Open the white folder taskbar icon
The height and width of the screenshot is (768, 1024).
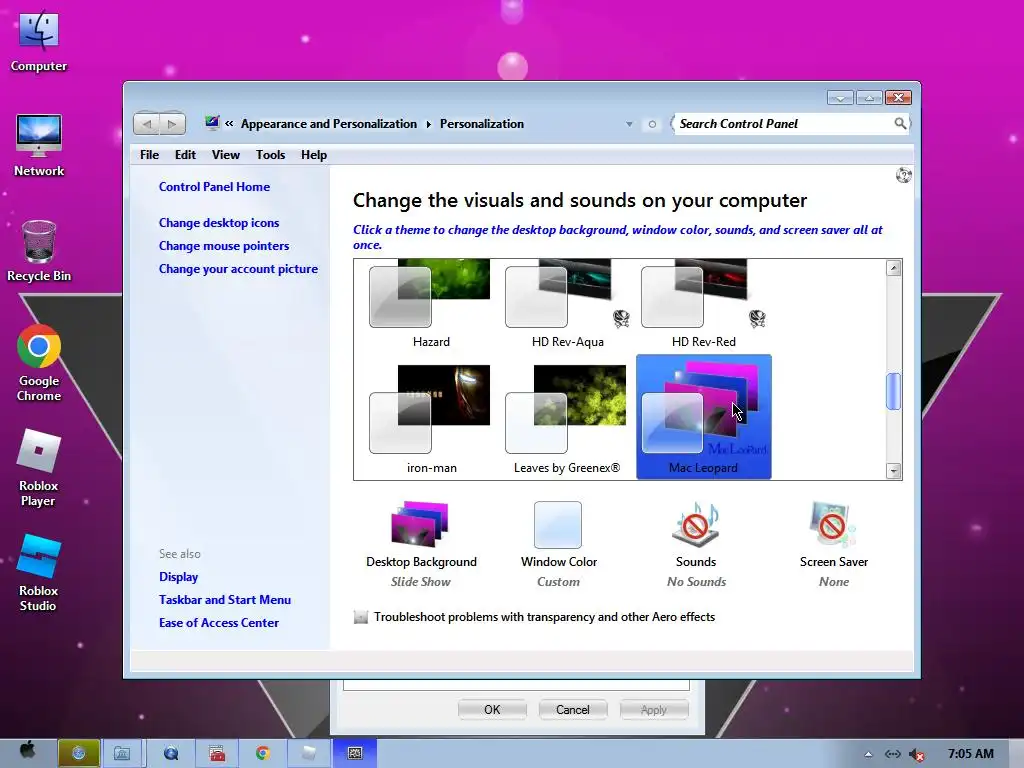[x=309, y=753]
